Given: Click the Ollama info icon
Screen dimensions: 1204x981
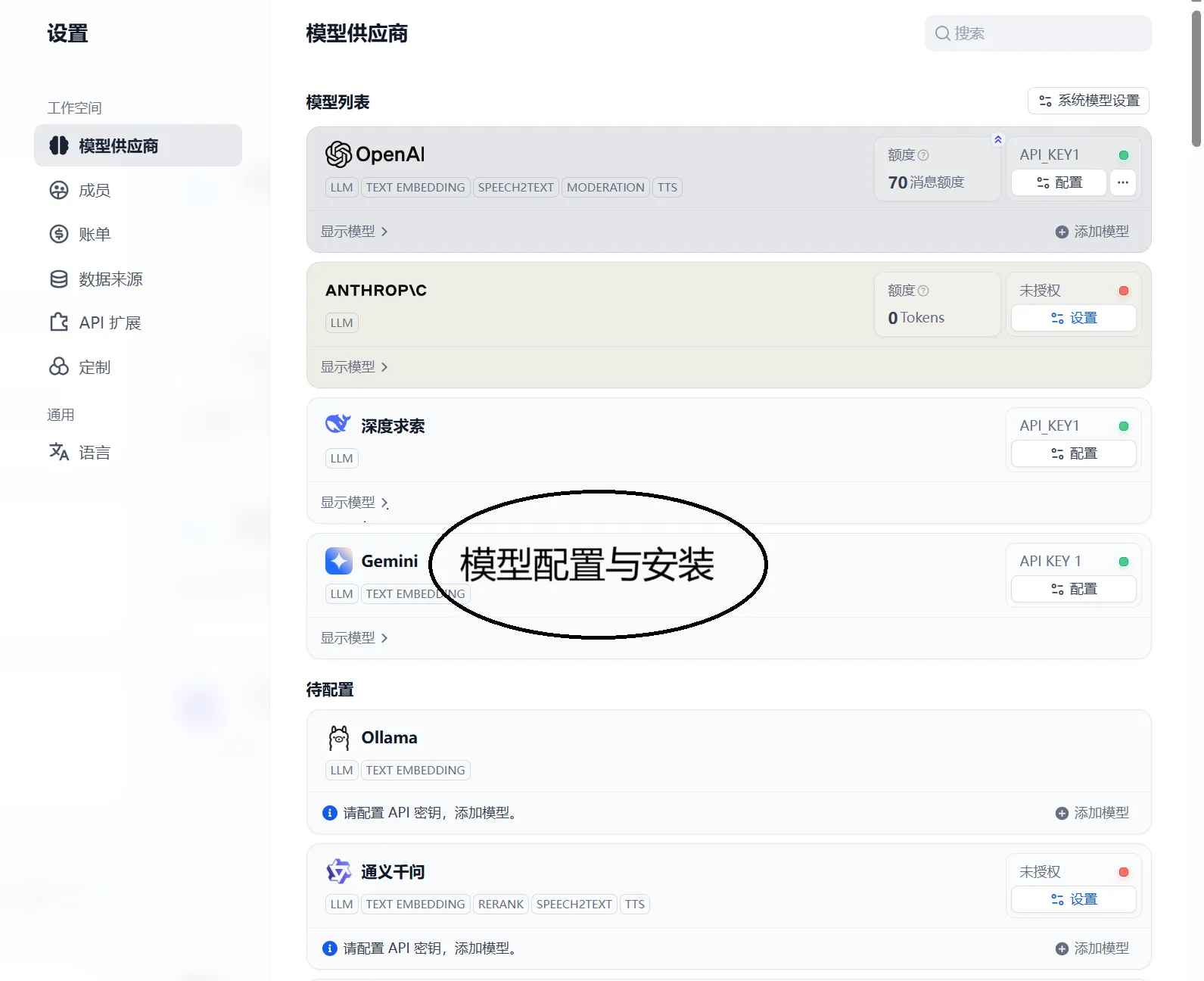Looking at the screenshot, I should click(330, 813).
